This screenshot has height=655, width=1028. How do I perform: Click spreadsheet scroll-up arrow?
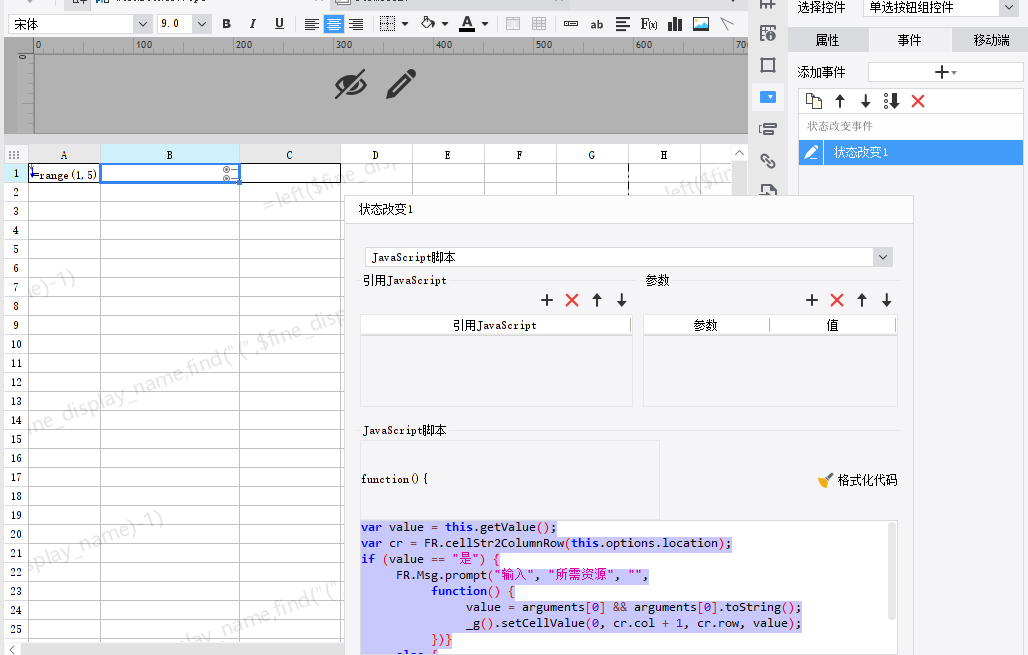[x=740, y=153]
